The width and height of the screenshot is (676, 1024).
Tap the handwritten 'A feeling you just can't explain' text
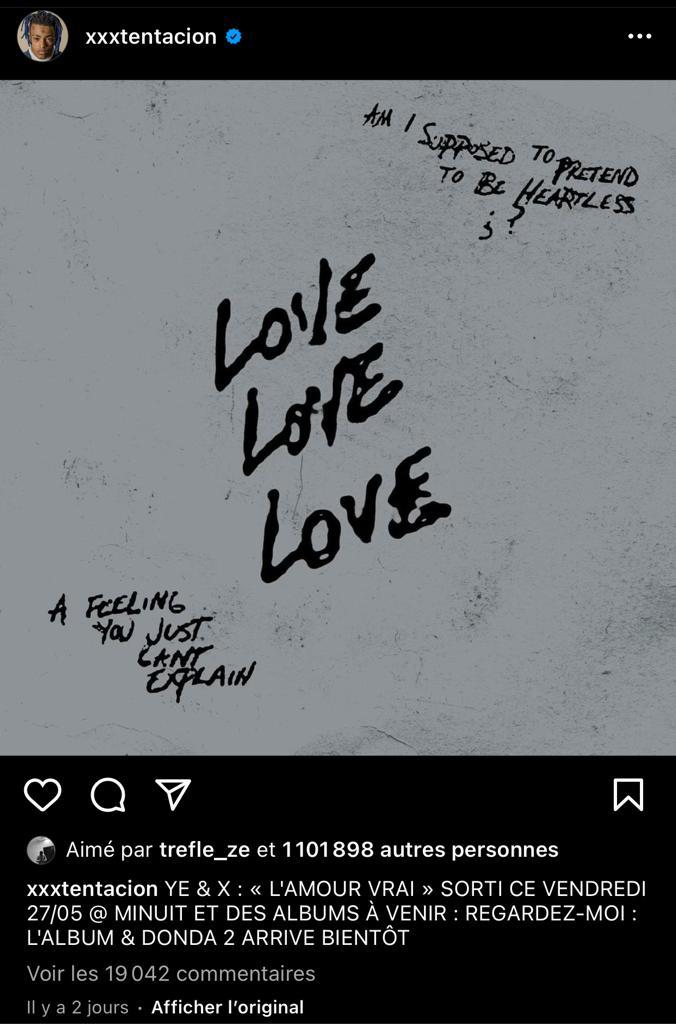(x=152, y=645)
